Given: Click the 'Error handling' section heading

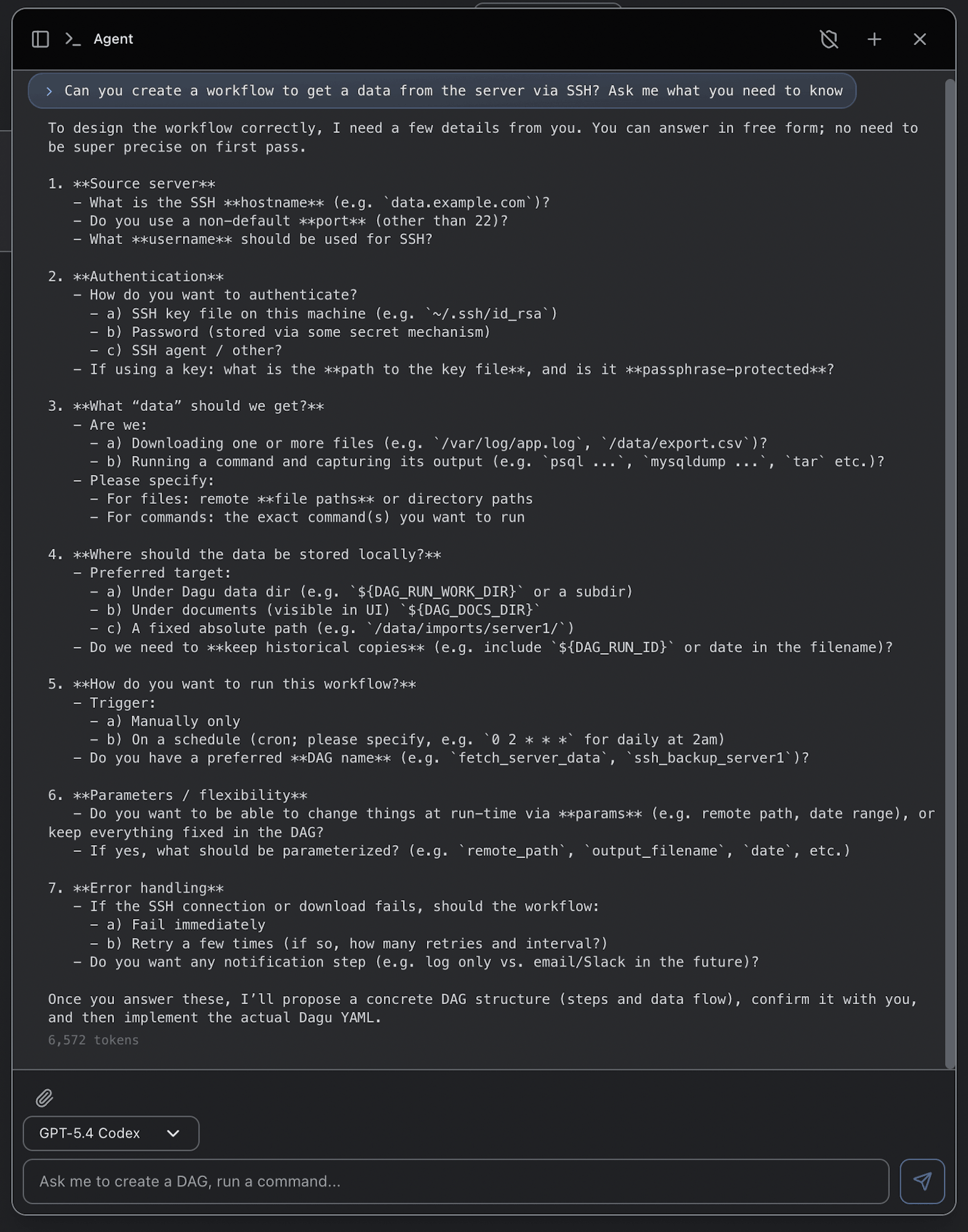Looking at the screenshot, I should 148,888.
